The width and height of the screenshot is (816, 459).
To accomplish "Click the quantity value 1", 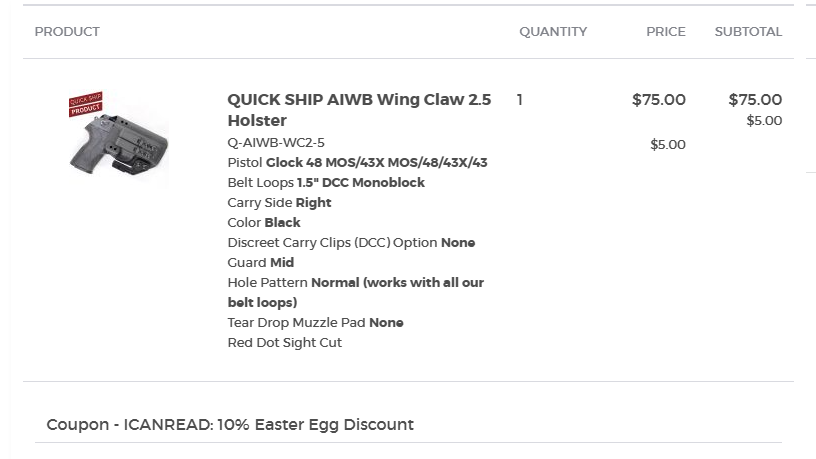I will [x=519, y=100].
